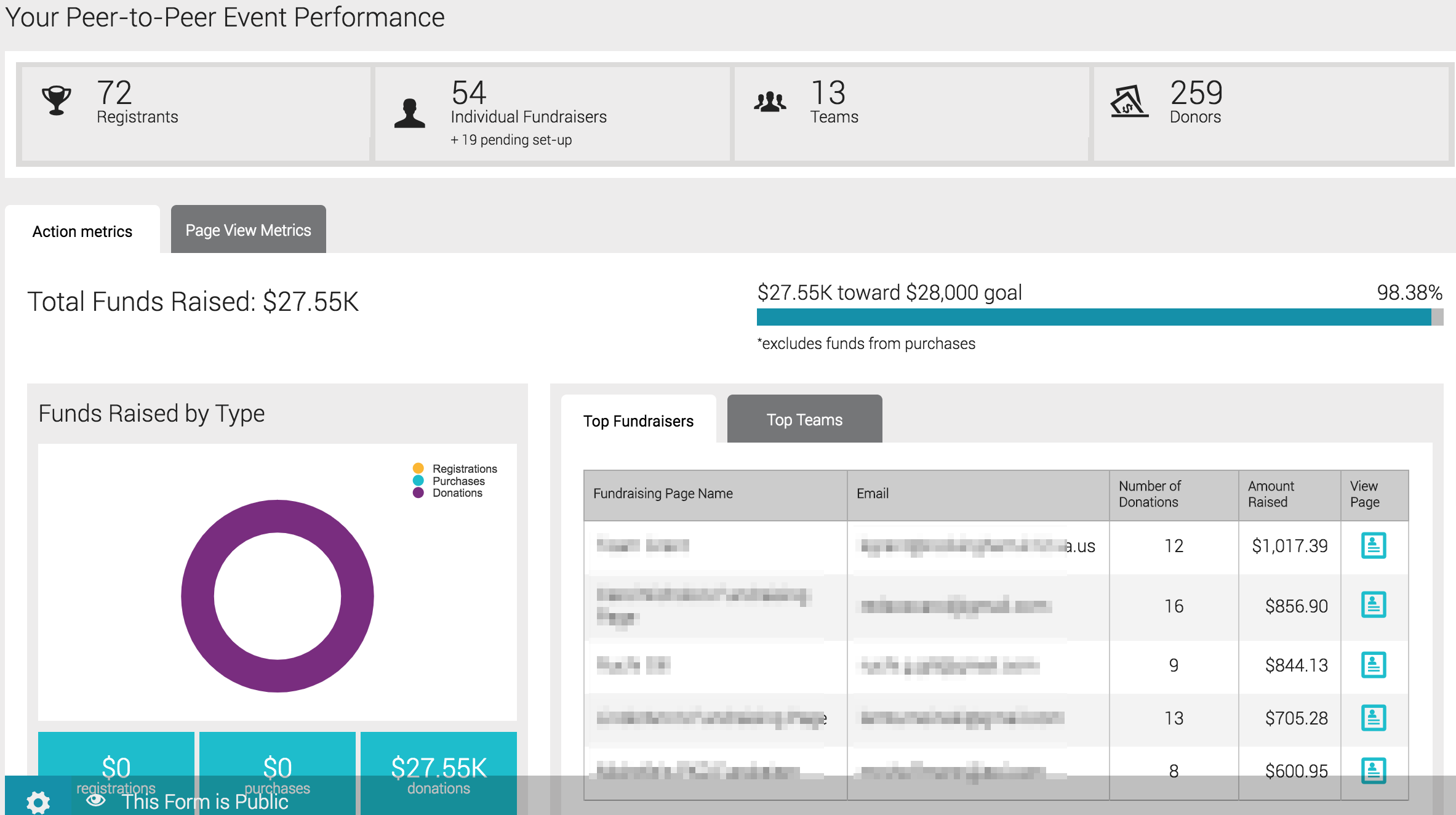The height and width of the screenshot is (815, 1456).
Task: Click the trophy Registrants icon
Action: click(x=57, y=101)
